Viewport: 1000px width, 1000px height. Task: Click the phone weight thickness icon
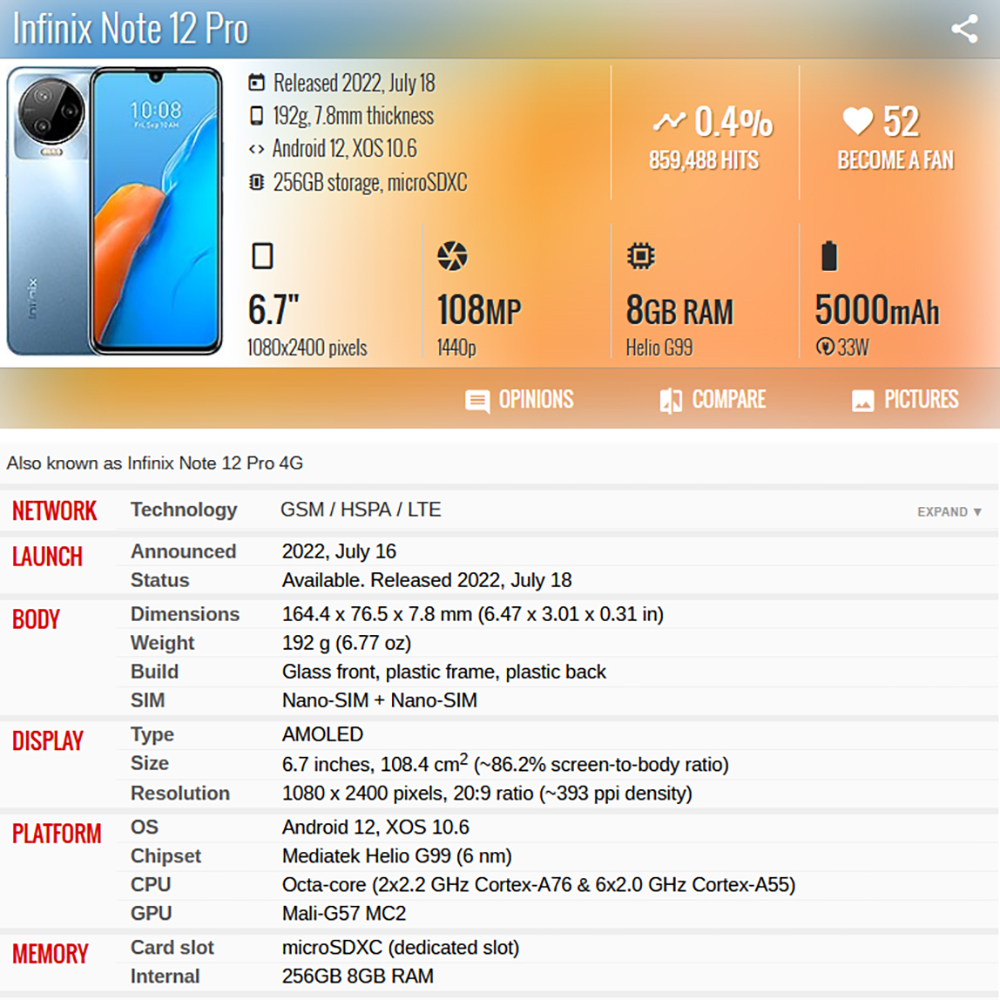[256, 115]
